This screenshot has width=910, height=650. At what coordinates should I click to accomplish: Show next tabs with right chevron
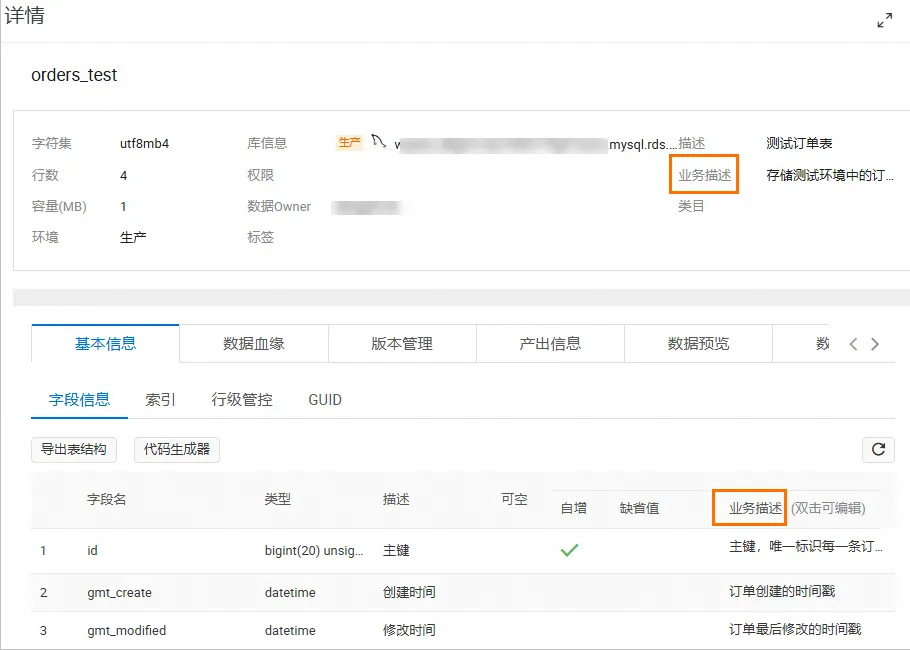point(875,344)
